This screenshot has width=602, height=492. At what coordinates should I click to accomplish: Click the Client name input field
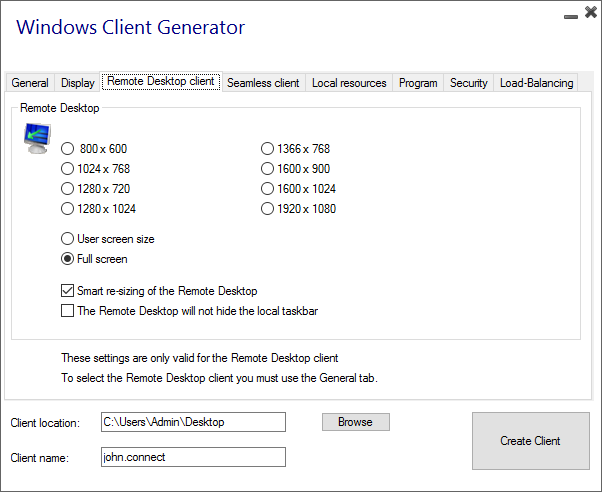pos(193,457)
